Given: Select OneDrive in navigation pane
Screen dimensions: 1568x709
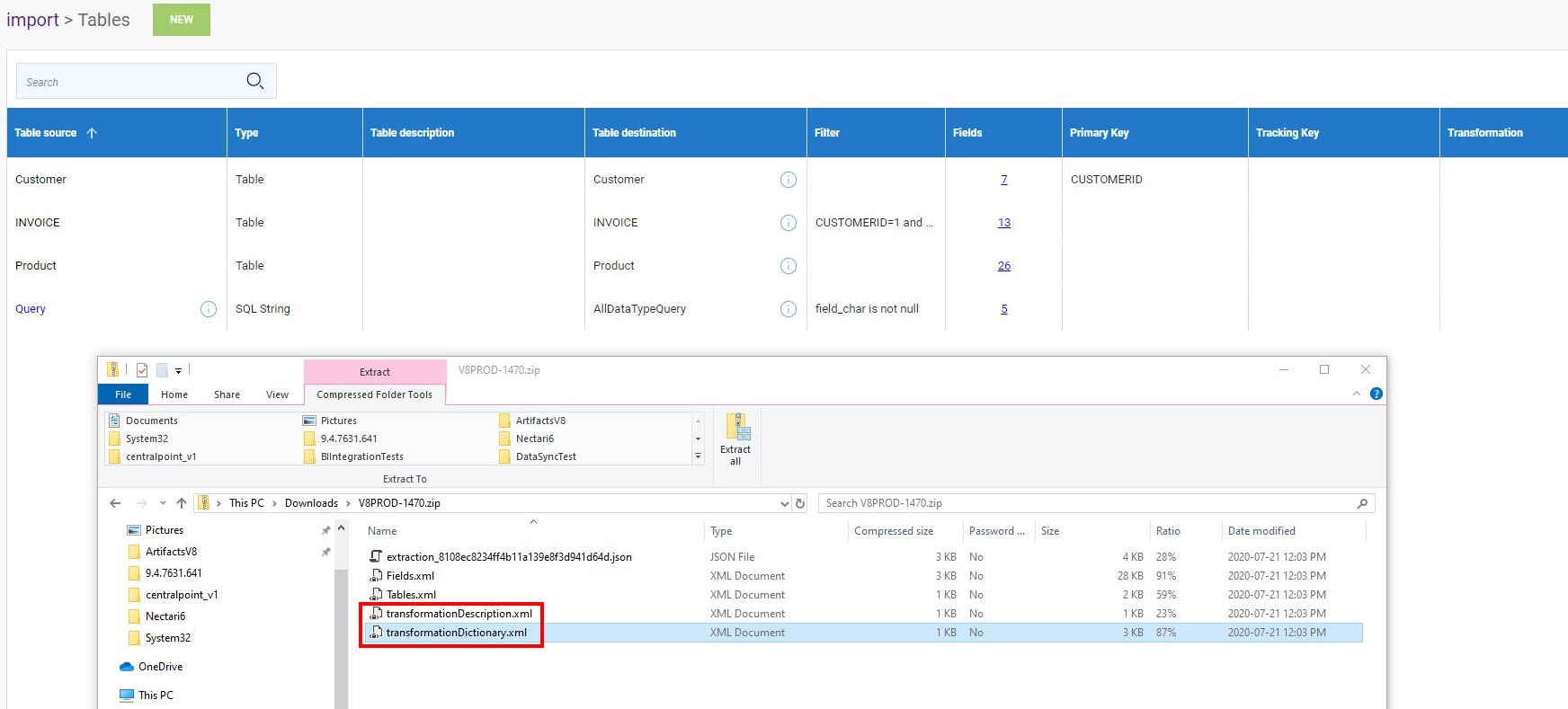Looking at the screenshot, I should 160,667.
